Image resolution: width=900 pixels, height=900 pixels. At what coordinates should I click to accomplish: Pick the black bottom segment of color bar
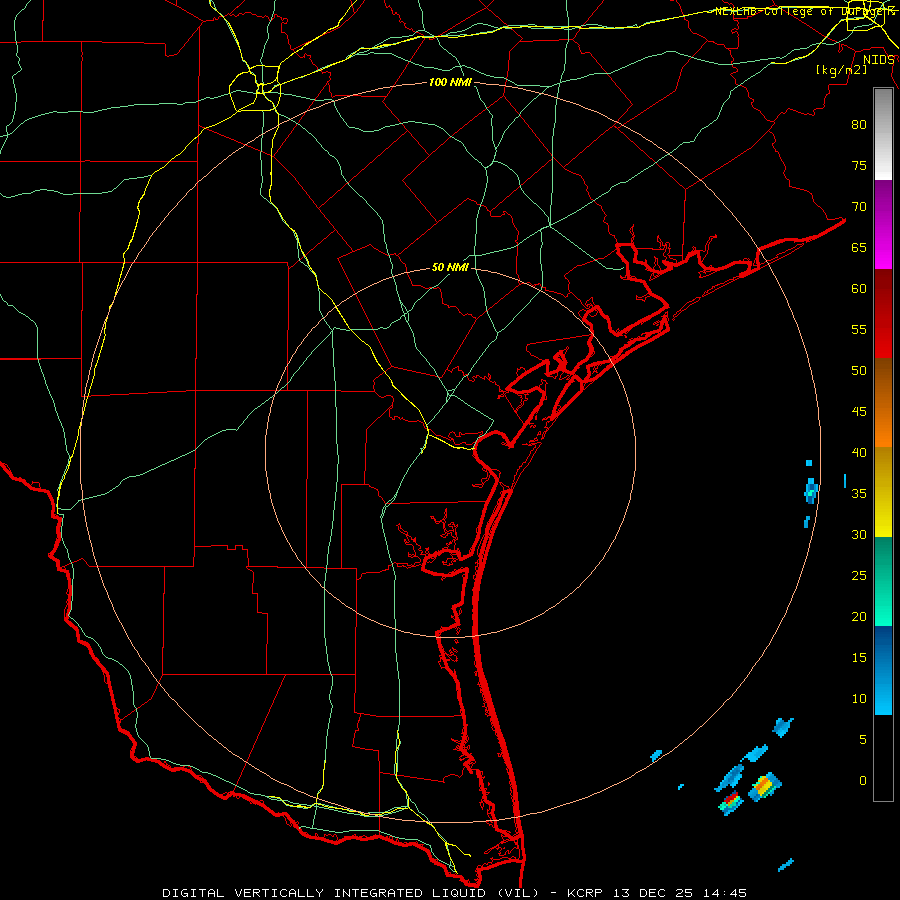point(883,758)
